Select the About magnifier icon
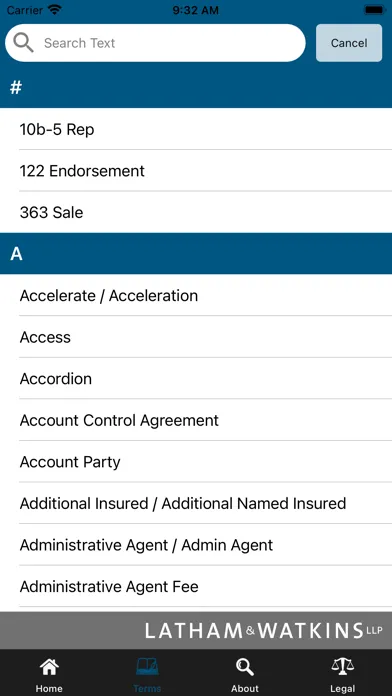392x696 pixels. [x=245, y=667]
